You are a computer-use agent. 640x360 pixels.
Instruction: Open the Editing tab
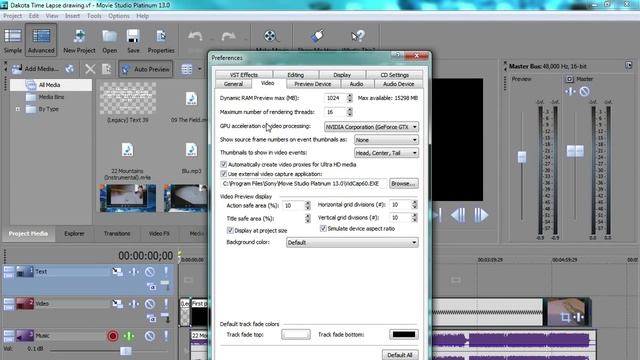296,75
